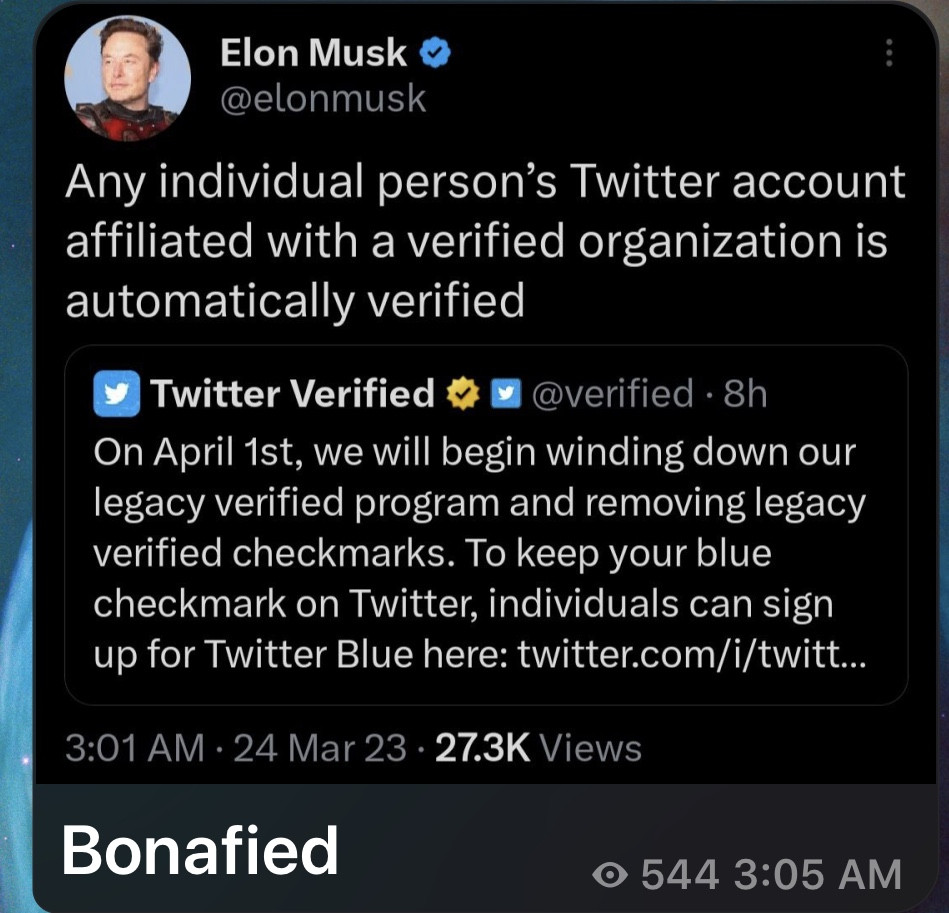Click the small blue affiliation badge icon
949x913 pixels.
(508, 394)
